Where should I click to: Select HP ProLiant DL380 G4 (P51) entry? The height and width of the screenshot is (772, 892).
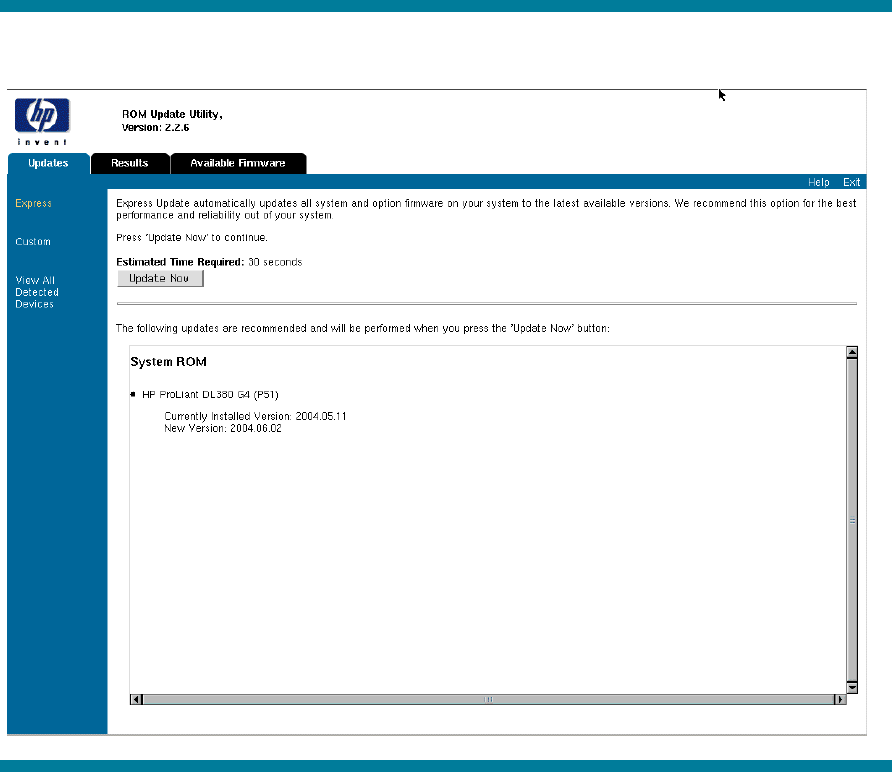[x=210, y=394]
